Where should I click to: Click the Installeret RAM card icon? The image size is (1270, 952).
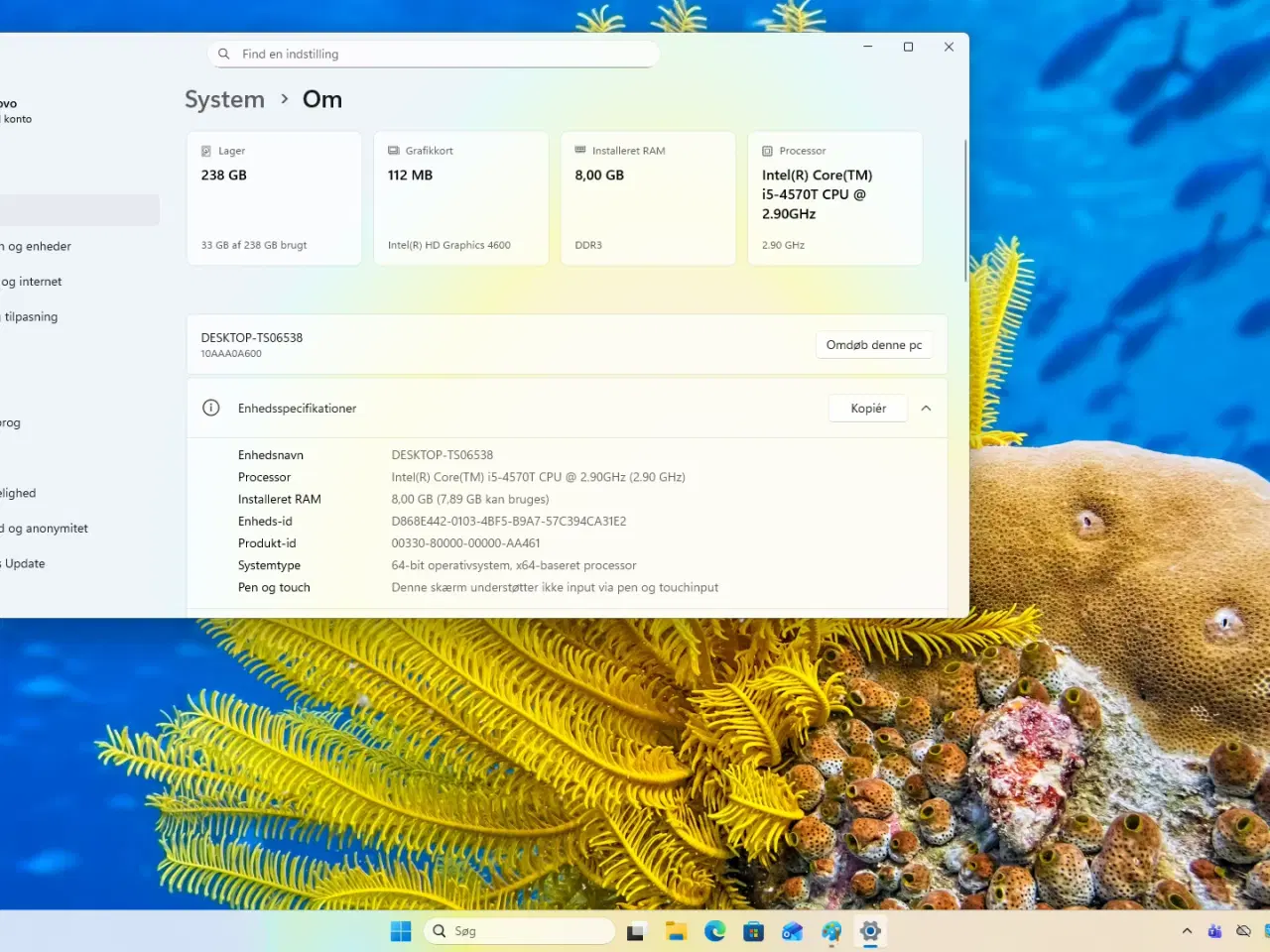579,150
